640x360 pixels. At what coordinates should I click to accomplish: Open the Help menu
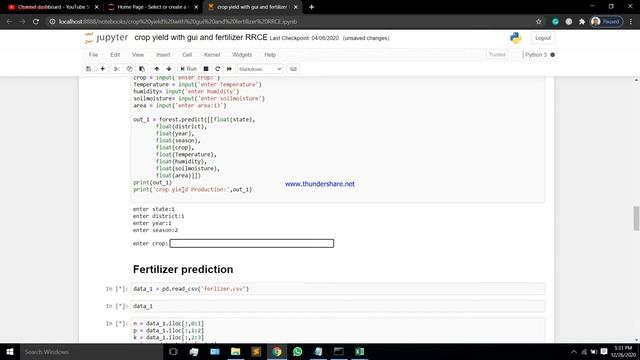tap(270, 55)
